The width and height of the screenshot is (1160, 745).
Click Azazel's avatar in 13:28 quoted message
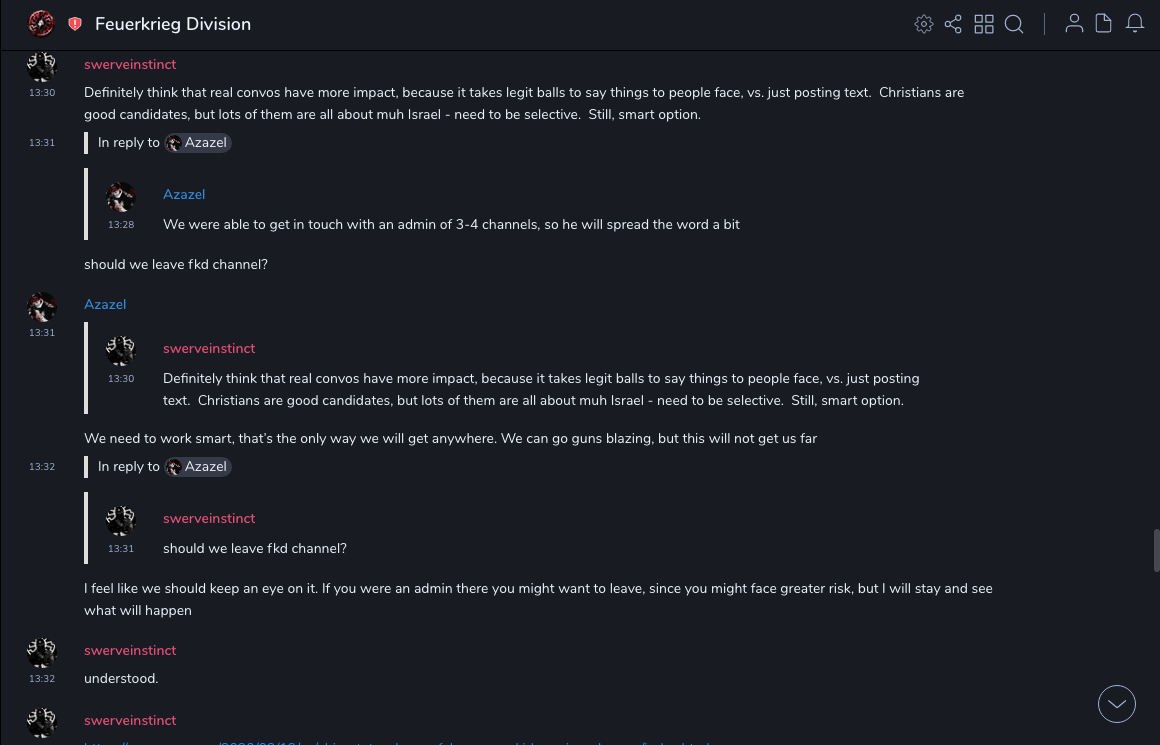click(121, 197)
